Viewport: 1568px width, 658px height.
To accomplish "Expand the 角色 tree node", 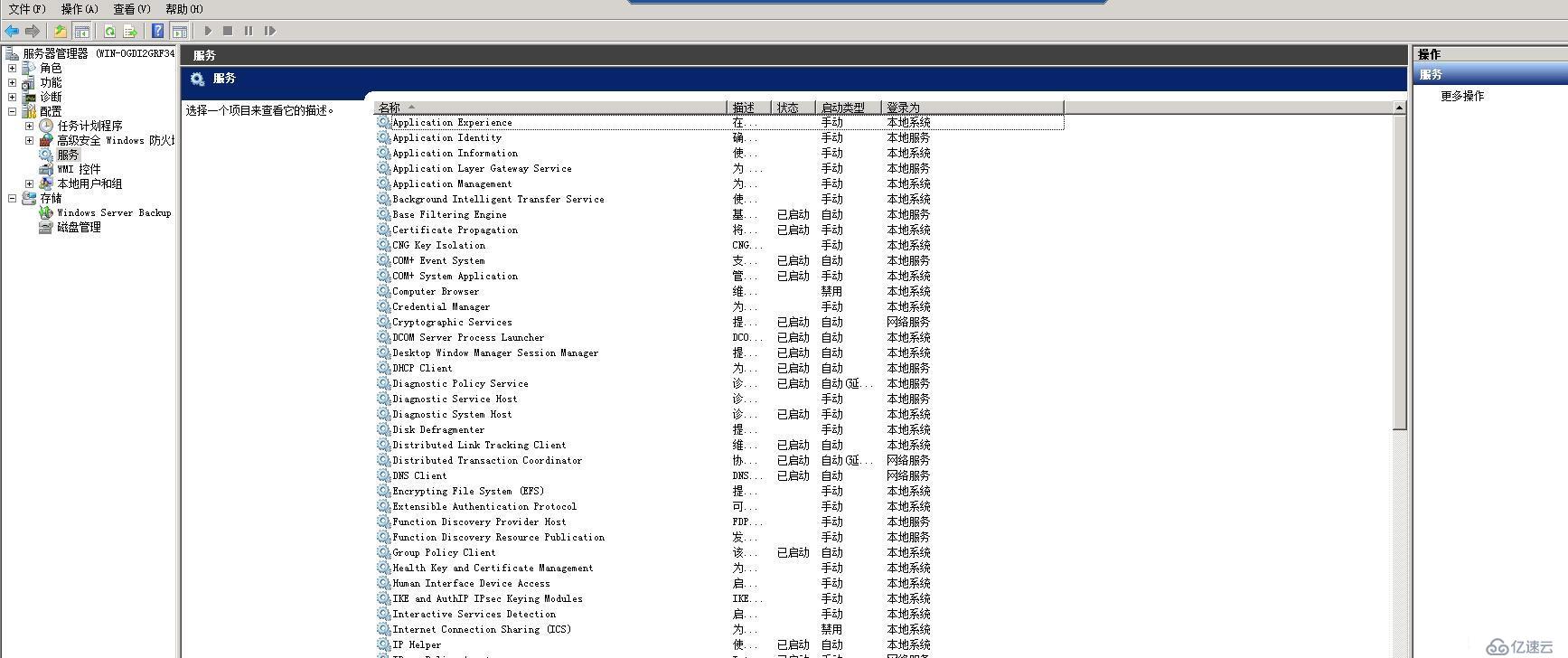I will [12, 68].
